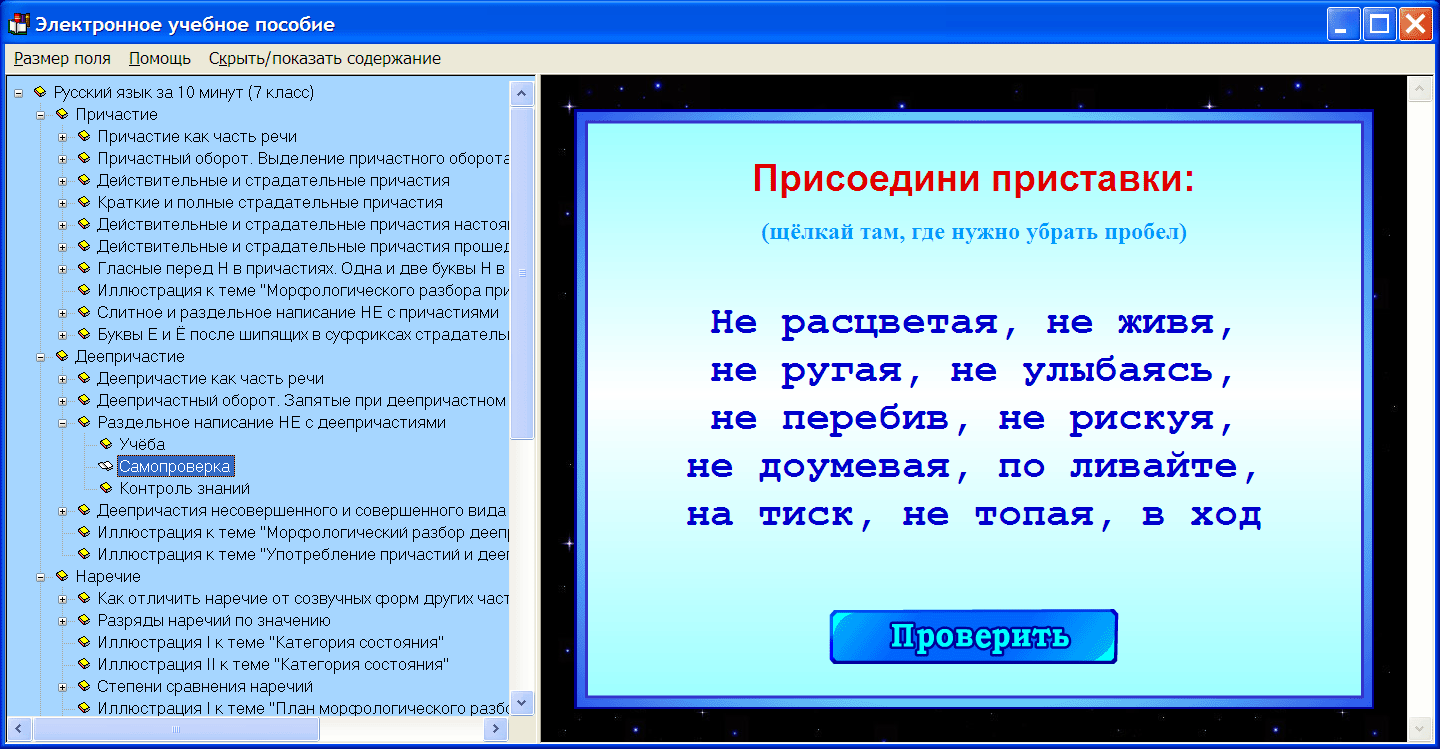Click the book icon beside Наречие
The width and height of the screenshot is (1440, 749).
62,576
